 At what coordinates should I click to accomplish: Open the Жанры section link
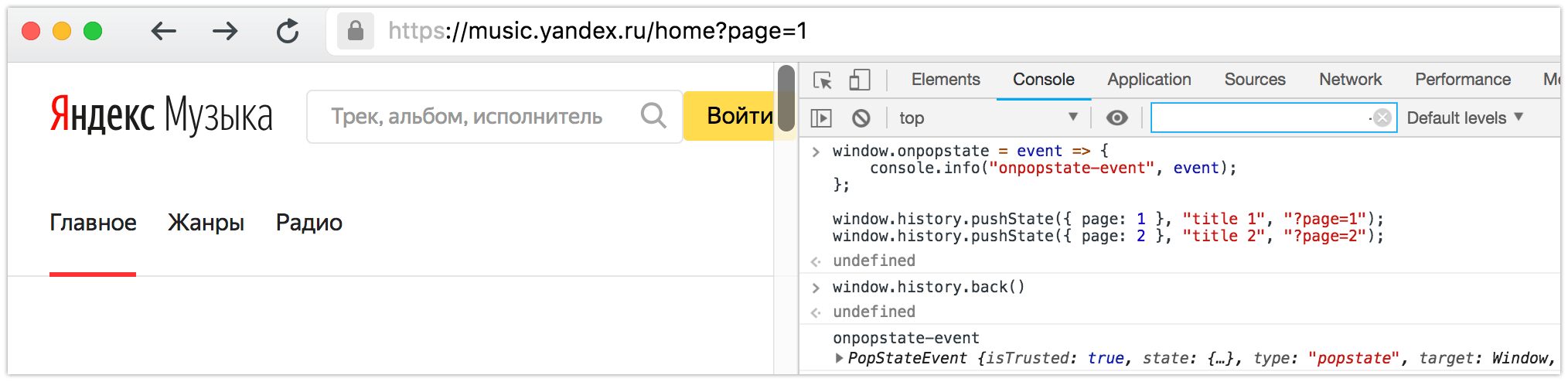point(206,223)
